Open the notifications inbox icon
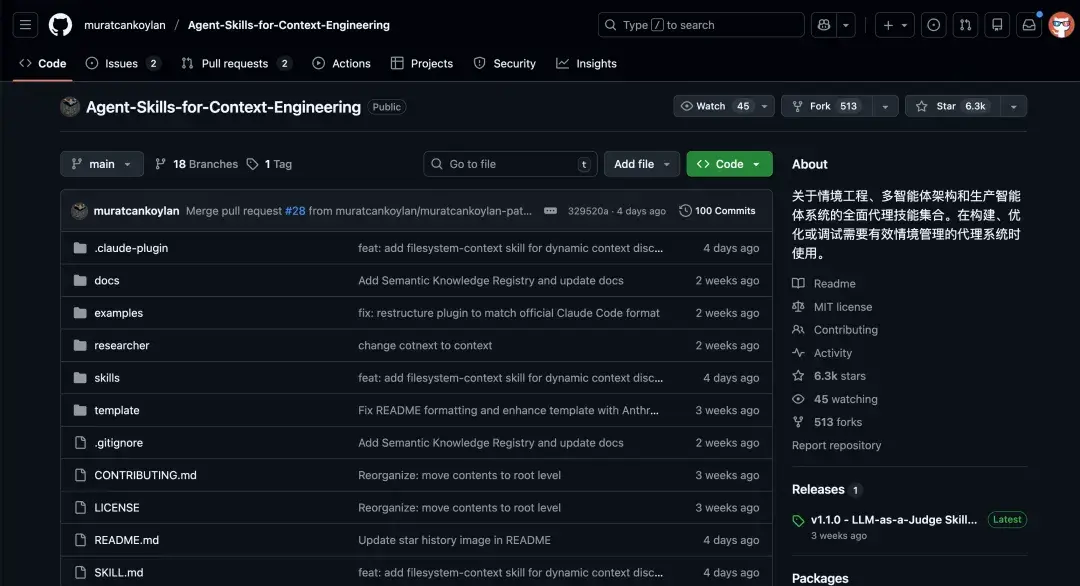1080x586 pixels. click(x=1028, y=25)
